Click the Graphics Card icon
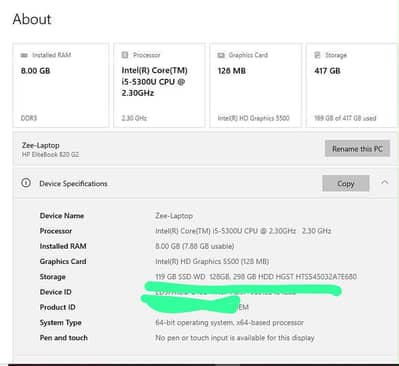 coord(221,55)
